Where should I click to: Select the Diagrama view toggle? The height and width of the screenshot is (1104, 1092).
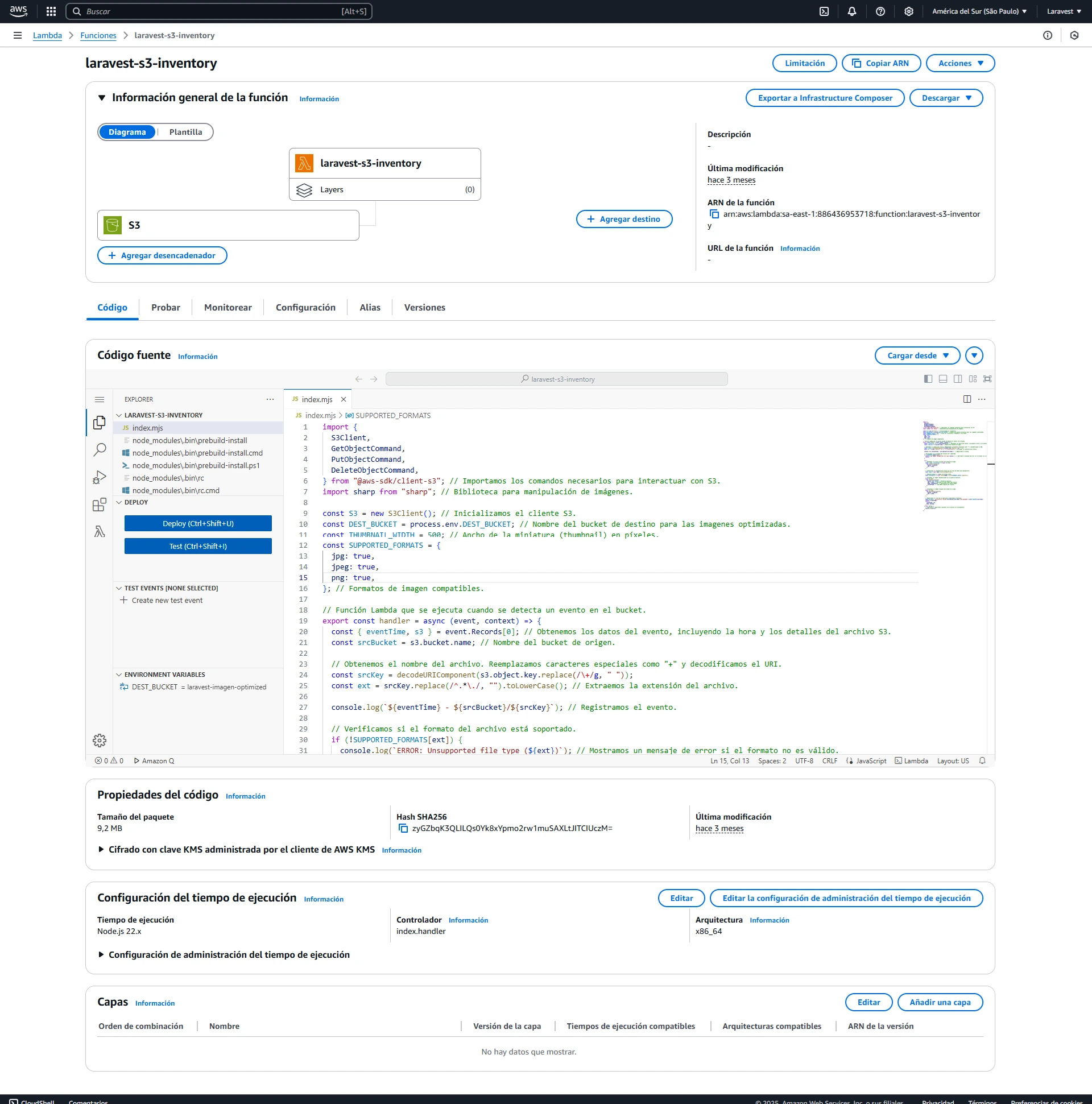tap(127, 132)
